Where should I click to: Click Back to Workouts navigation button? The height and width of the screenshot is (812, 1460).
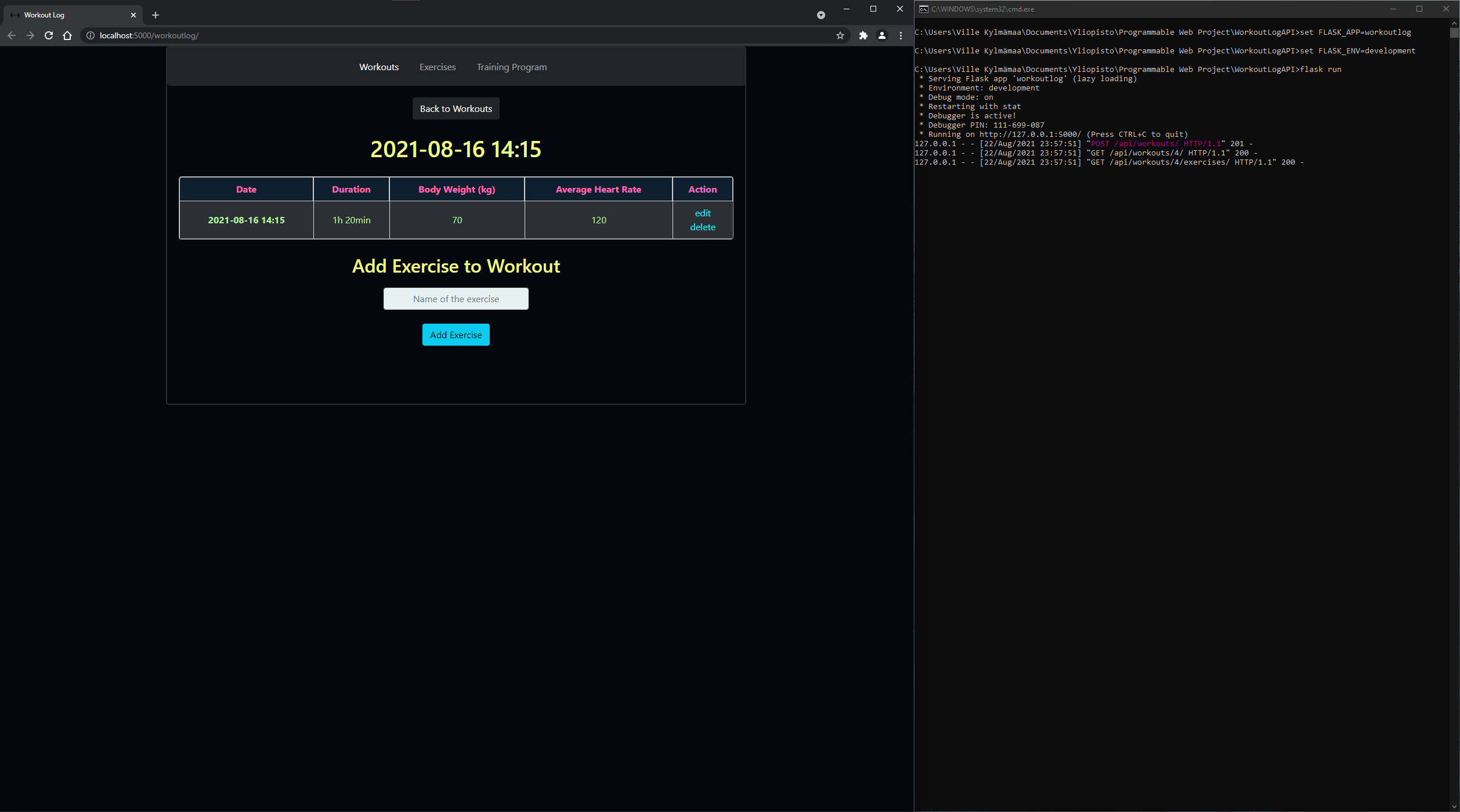tap(456, 108)
